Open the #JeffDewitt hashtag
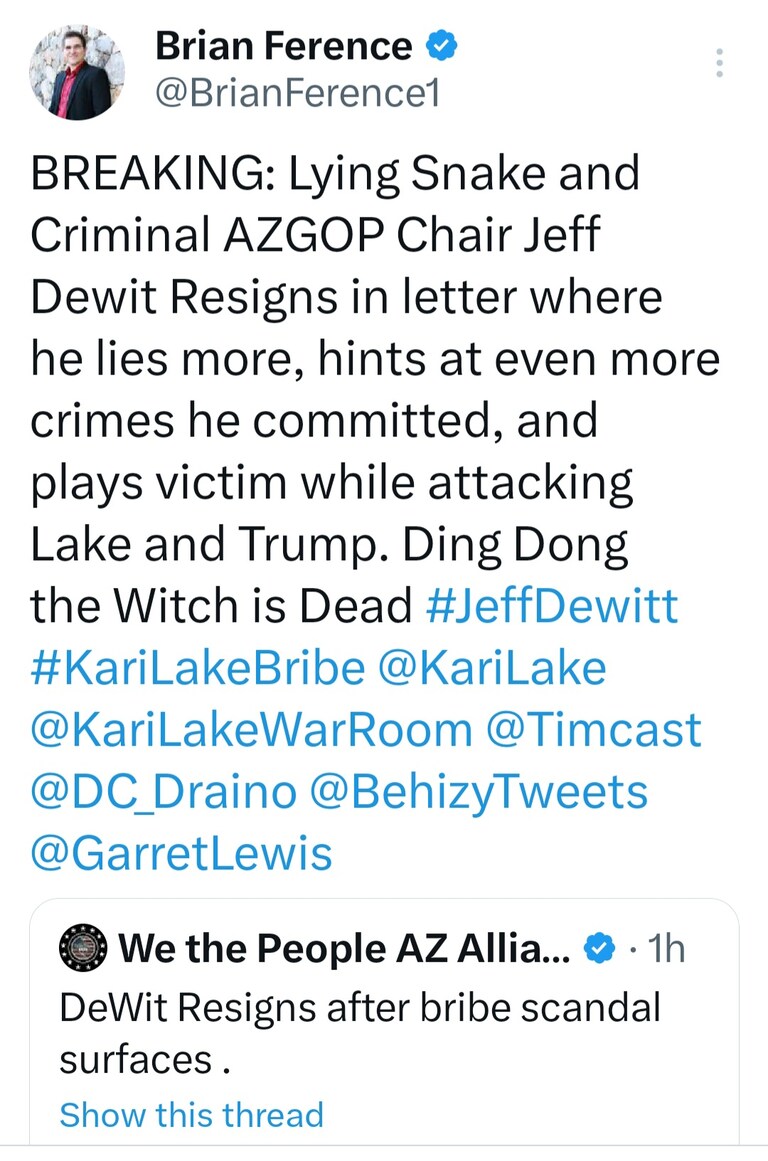 [552, 606]
